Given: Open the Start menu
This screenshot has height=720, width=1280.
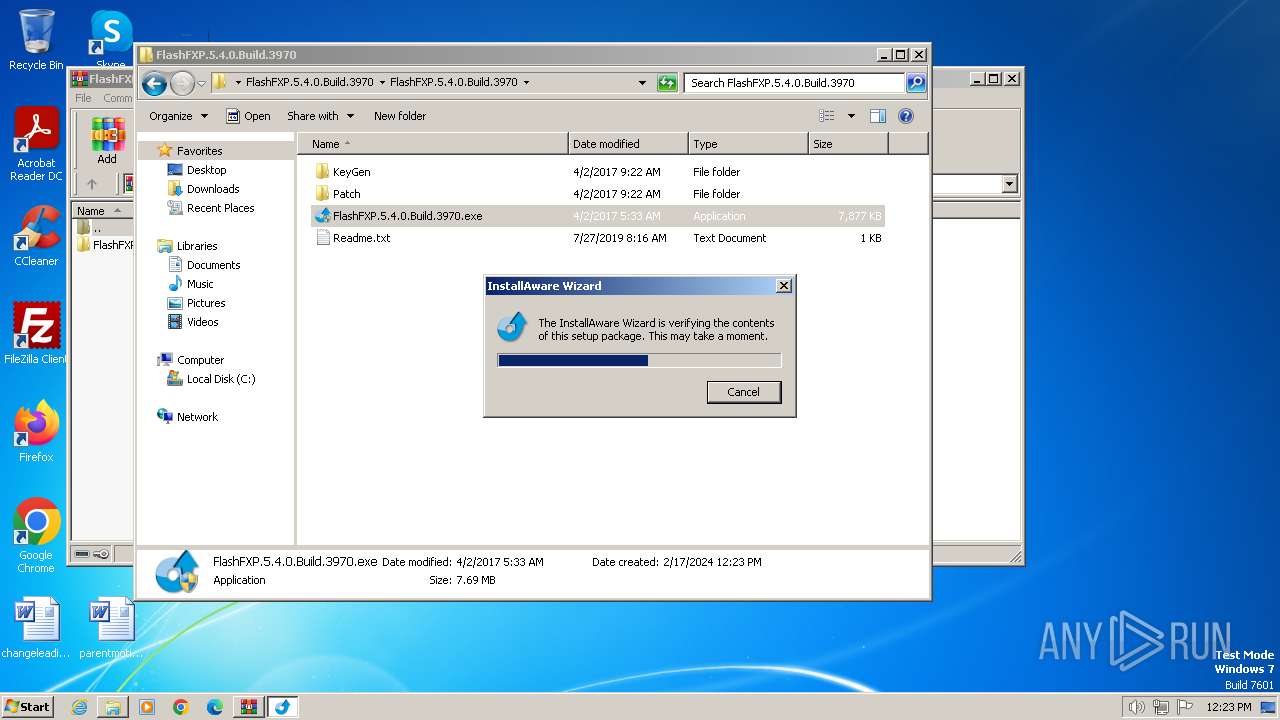Looking at the screenshot, I should [27, 706].
